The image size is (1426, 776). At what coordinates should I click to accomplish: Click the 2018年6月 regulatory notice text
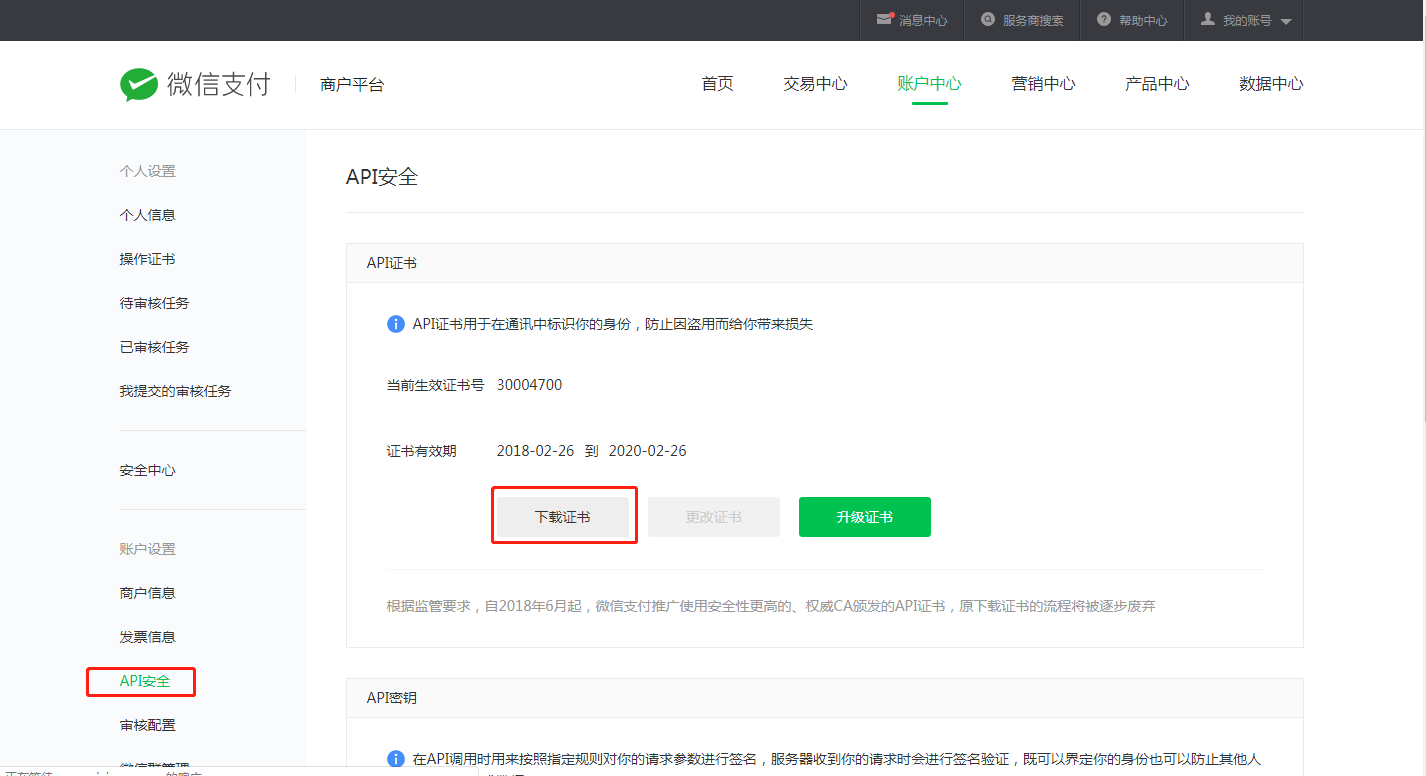pyautogui.click(x=771, y=606)
